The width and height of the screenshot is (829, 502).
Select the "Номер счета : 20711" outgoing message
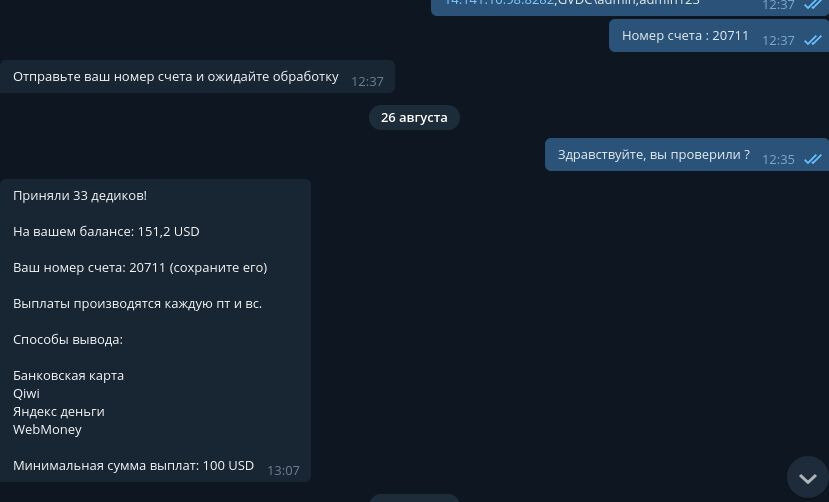[x=719, y=36]
